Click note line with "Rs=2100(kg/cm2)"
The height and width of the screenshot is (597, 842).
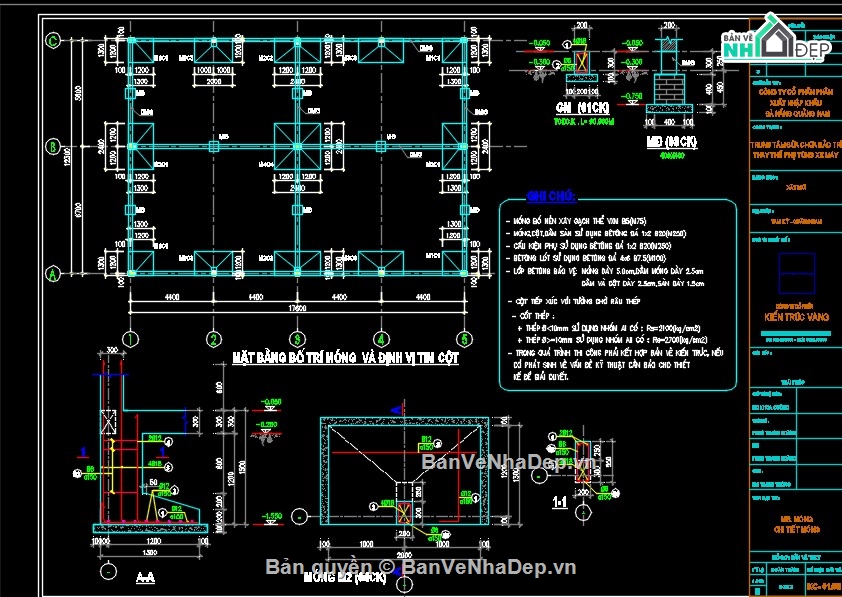[x=608, y=328]
